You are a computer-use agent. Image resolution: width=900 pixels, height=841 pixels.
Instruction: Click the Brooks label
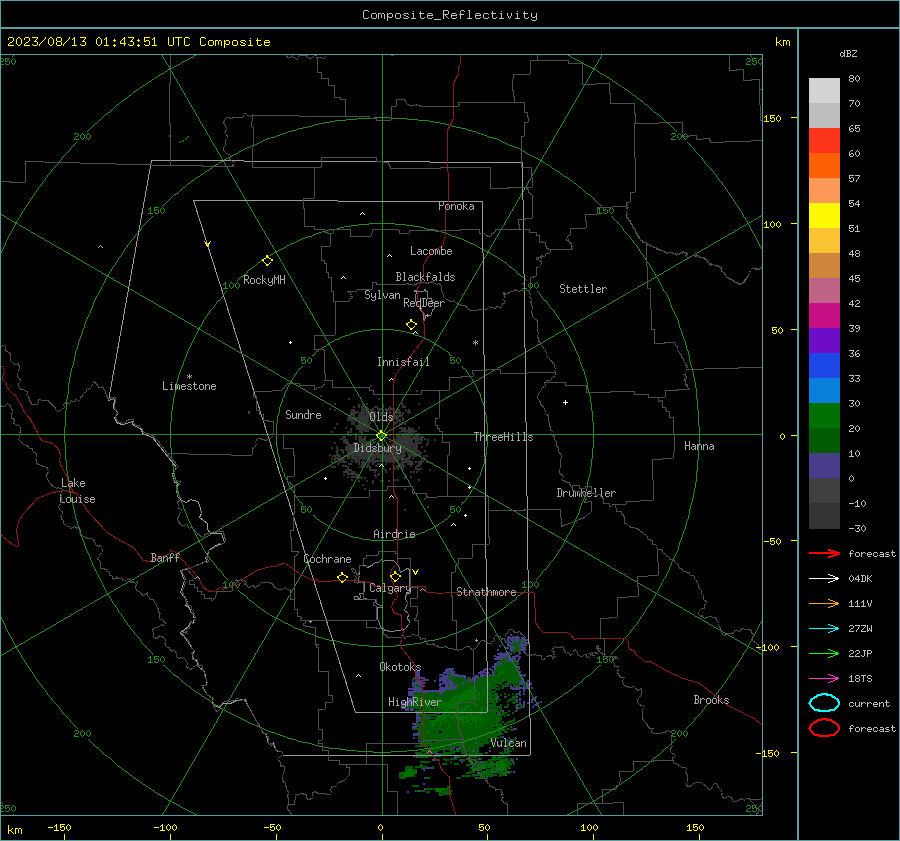[711, 700]
